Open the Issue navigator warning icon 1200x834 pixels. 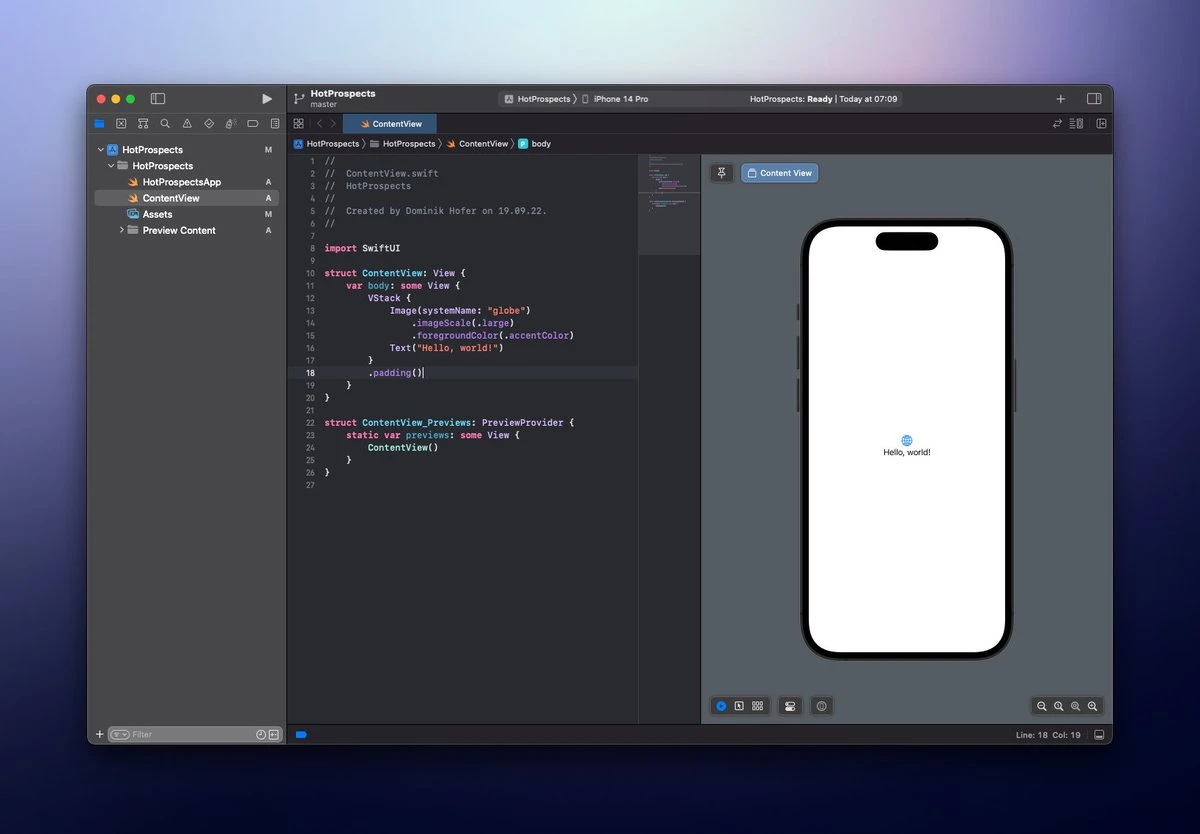tap(187, 124)
